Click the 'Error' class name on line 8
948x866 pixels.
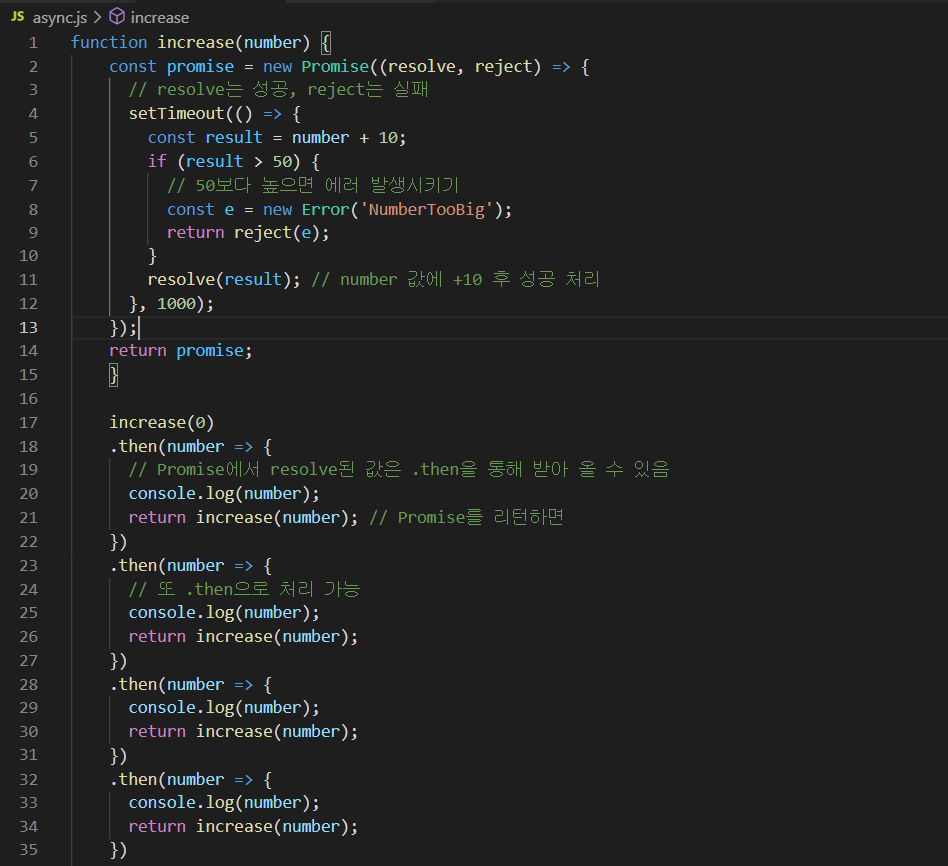[x=325, y=210]
